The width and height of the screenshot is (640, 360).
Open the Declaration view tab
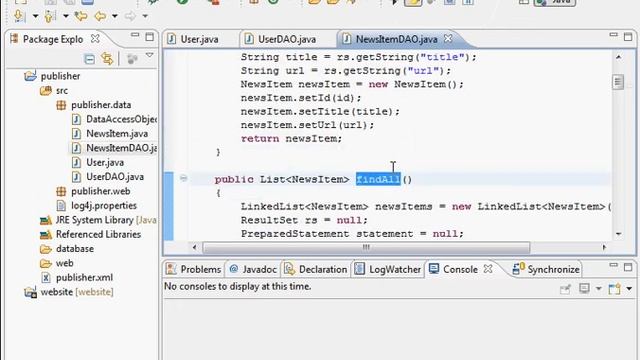tap(316, 269)
